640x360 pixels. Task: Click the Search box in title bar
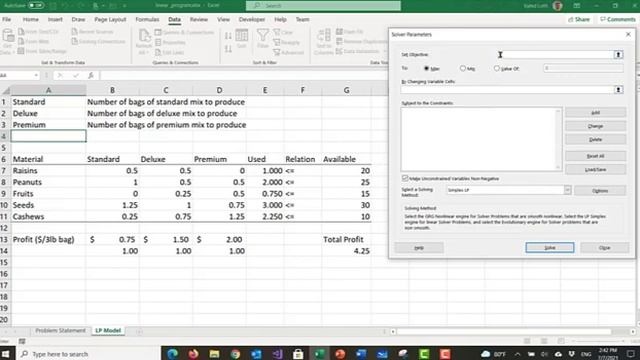click(323, 6)
